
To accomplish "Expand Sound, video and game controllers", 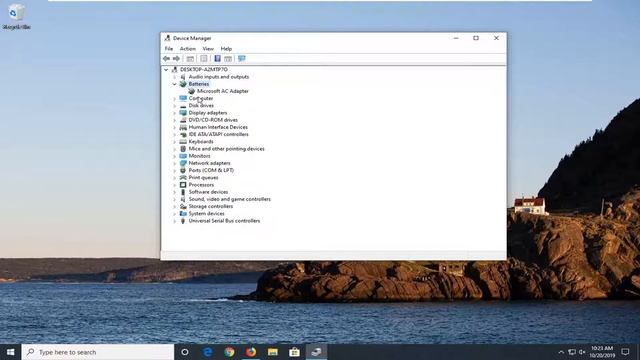I will 175,199.
